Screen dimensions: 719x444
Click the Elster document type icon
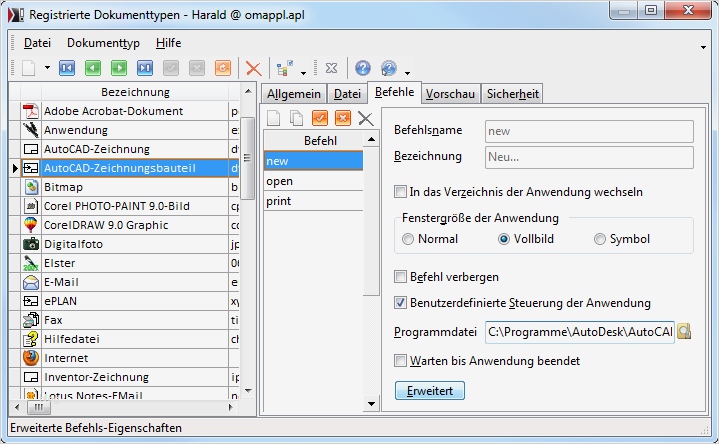(x=31, y=263)
